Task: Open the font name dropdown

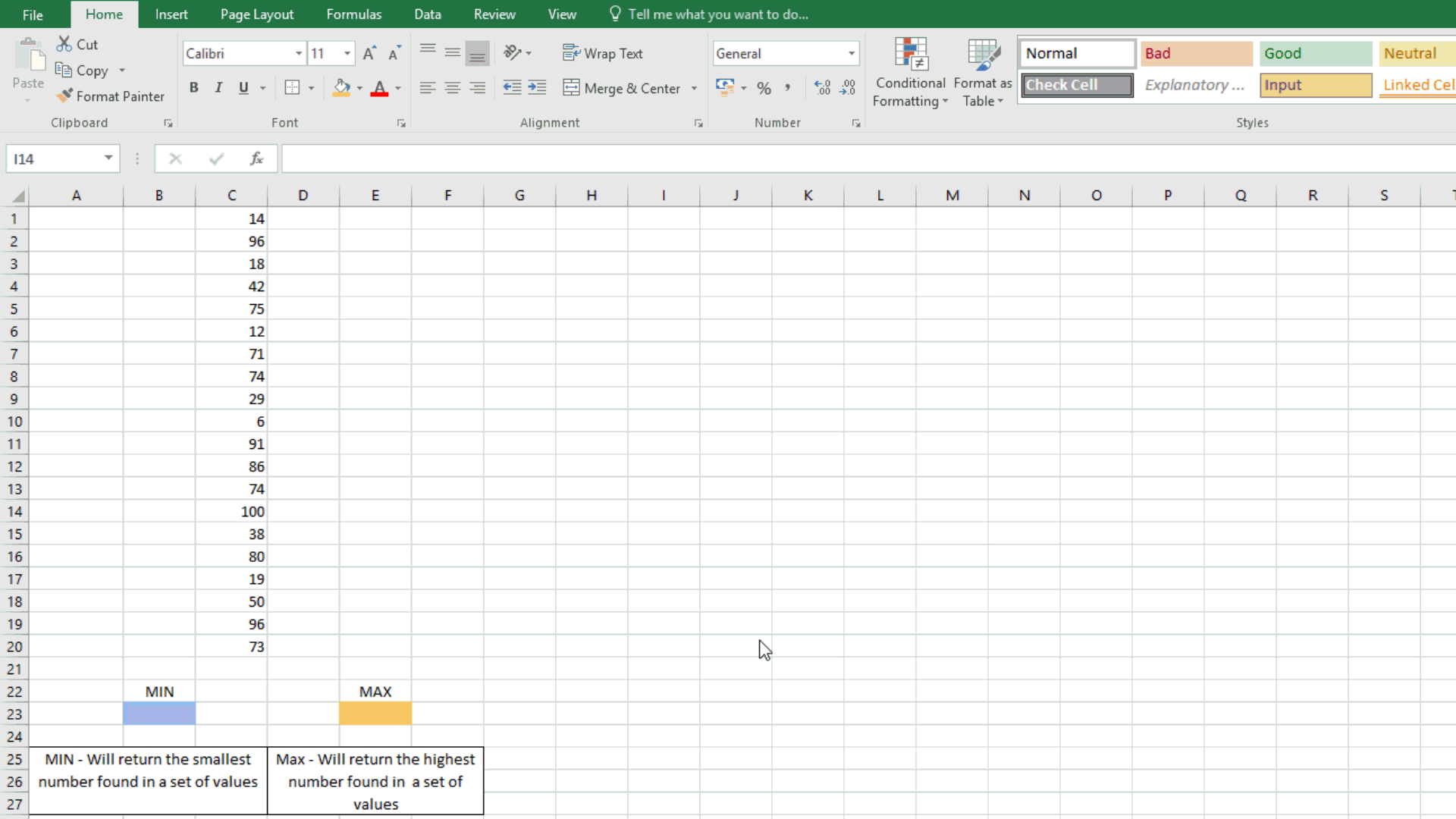Action: click(x=299, y=53)
